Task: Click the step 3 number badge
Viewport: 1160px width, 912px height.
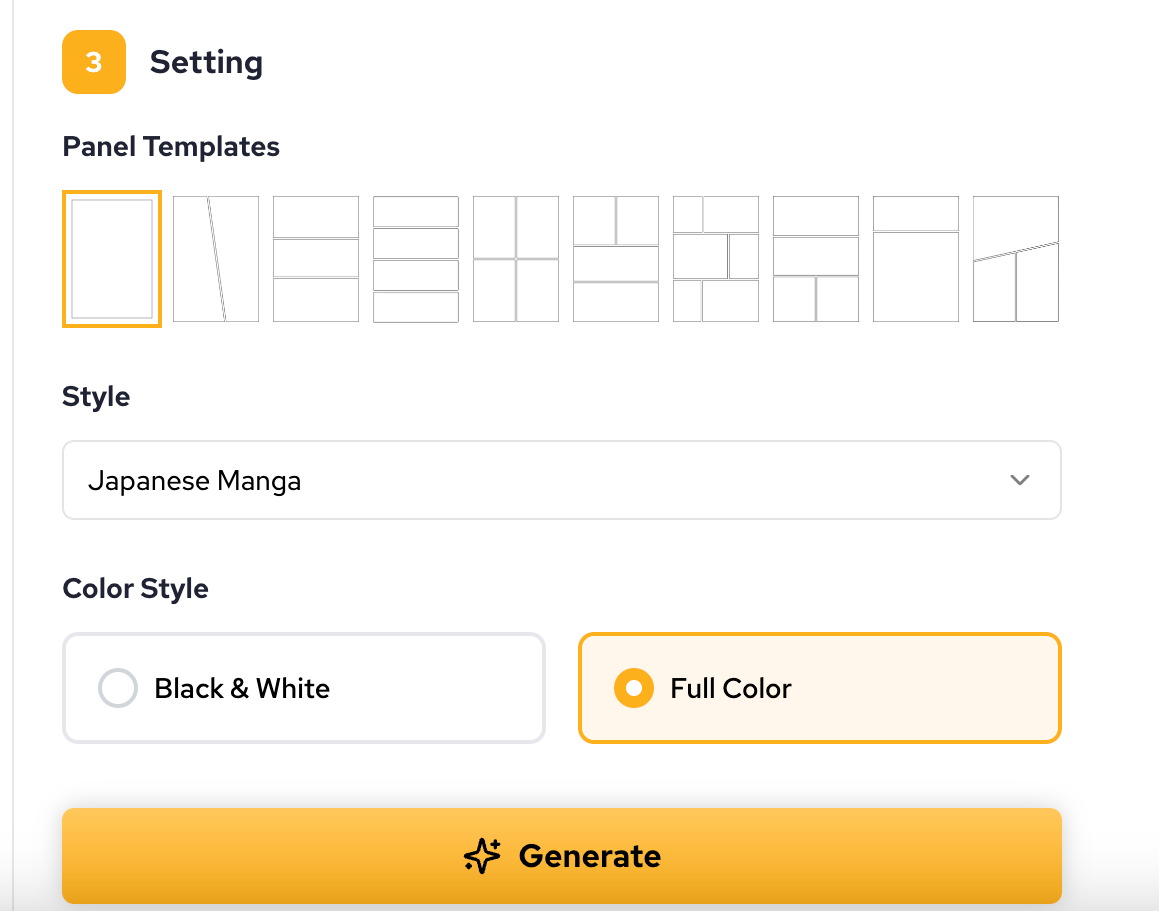Action: [x=93, y=63]
